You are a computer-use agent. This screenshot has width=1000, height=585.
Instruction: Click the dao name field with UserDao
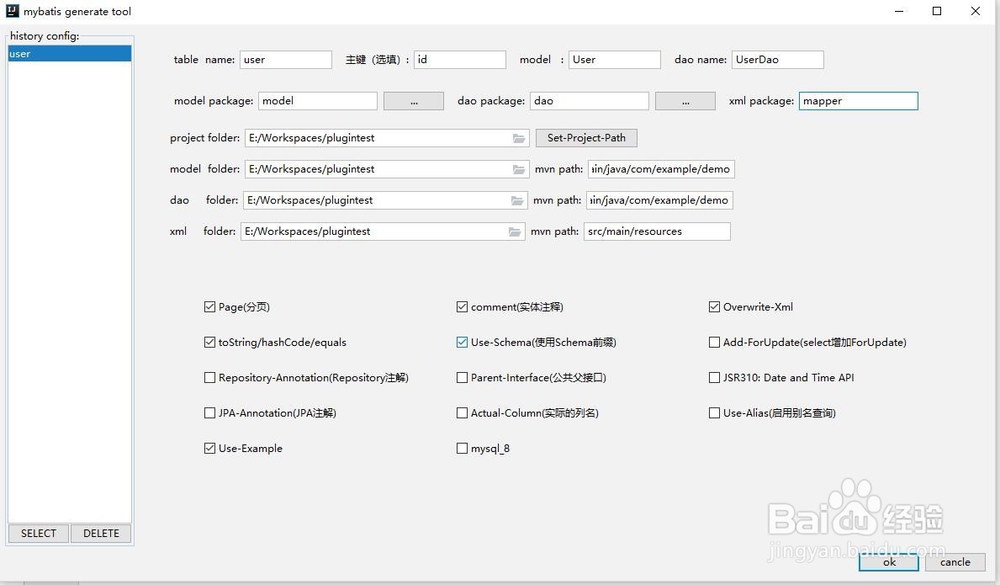click(x=777, y=59)
